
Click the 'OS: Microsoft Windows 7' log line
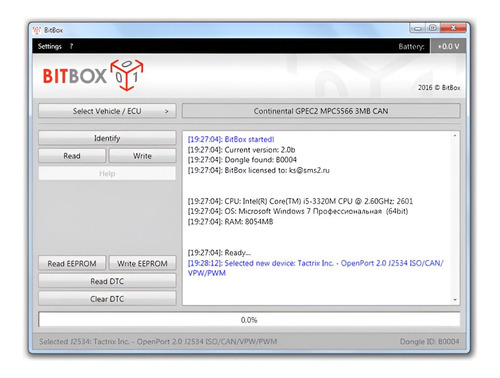[298, 211]
